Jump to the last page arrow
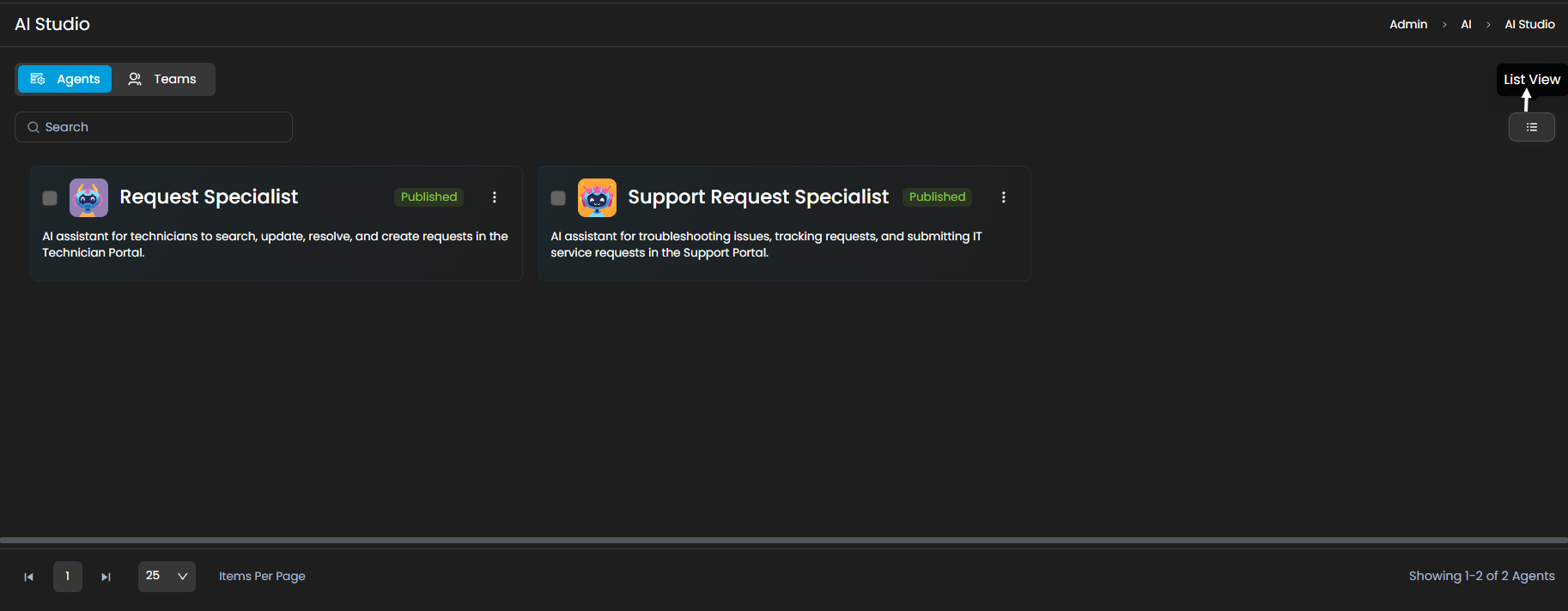This screenshot has width=1568, height=611. [106, 577]
